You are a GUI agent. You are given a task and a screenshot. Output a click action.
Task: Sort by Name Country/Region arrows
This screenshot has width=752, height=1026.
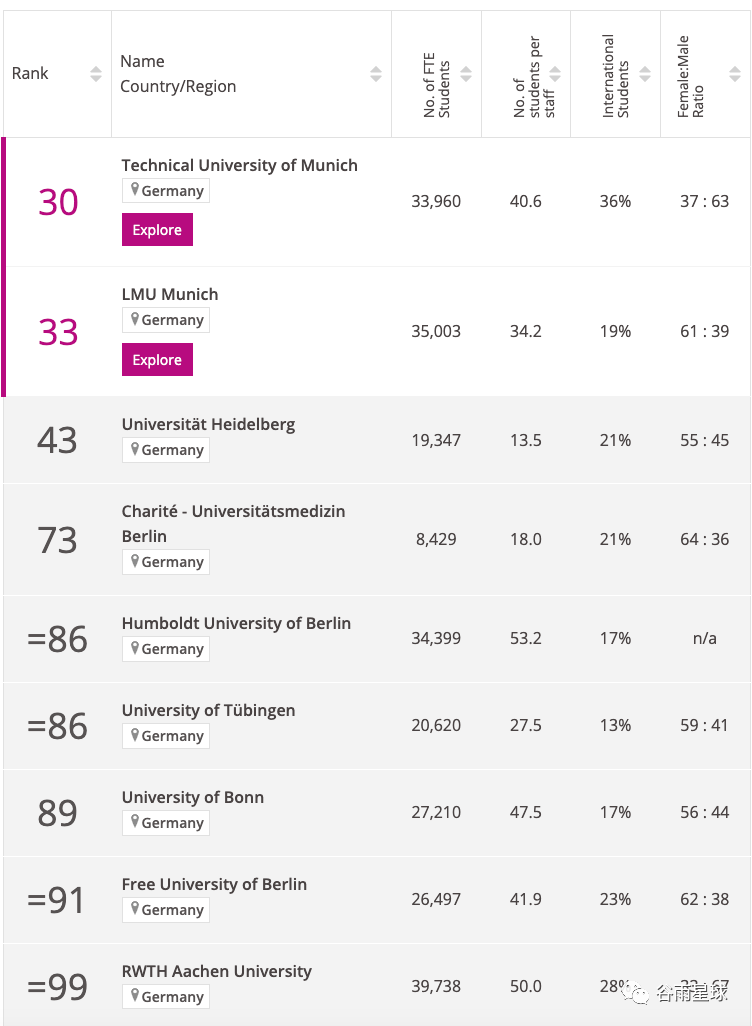pyautogui.click(x=376, y=74)
